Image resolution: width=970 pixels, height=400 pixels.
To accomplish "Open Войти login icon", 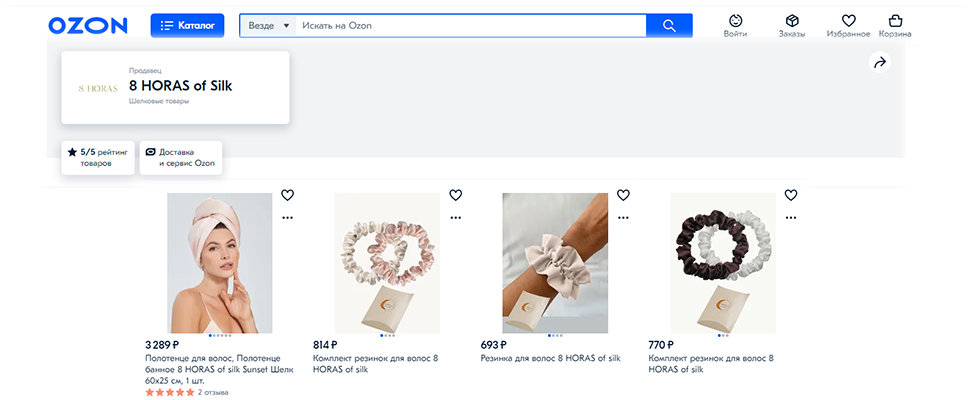I will point(736,27).
